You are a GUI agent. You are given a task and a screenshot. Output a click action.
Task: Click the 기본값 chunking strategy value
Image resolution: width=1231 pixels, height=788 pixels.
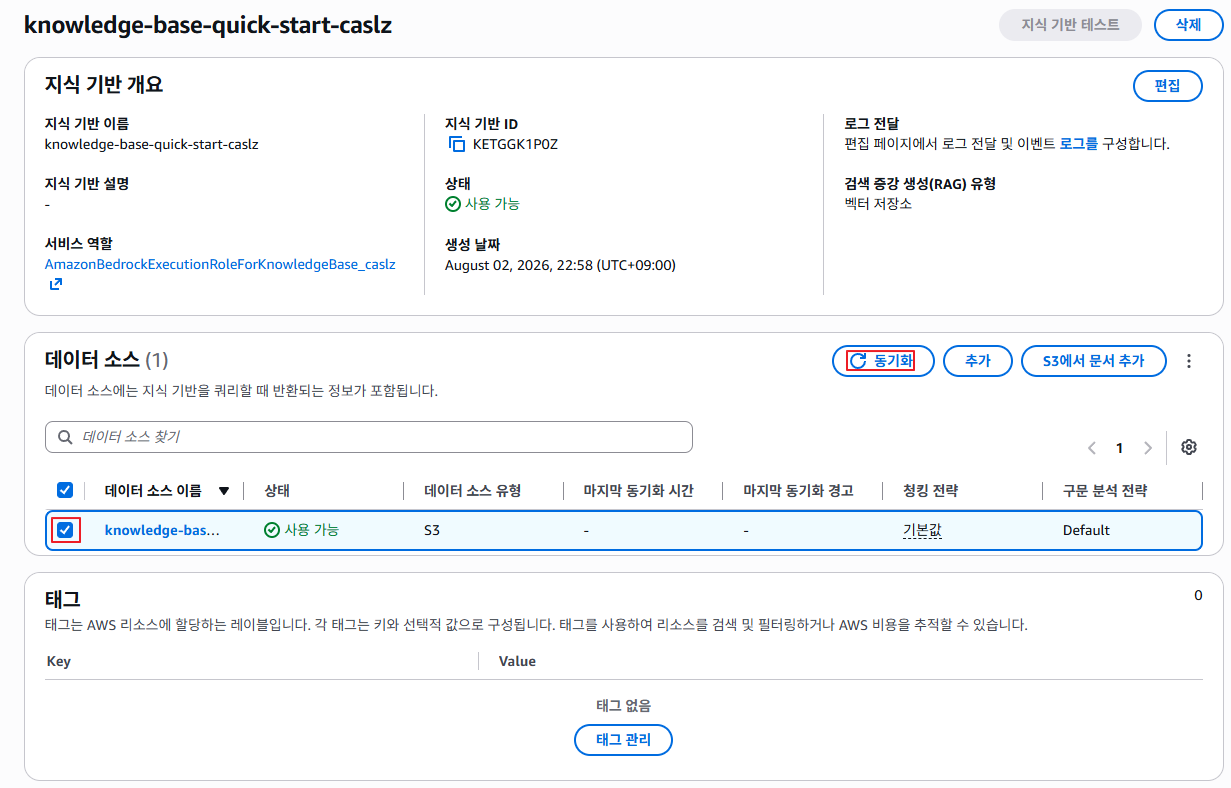pyautogui.click(x=922, y=530)
